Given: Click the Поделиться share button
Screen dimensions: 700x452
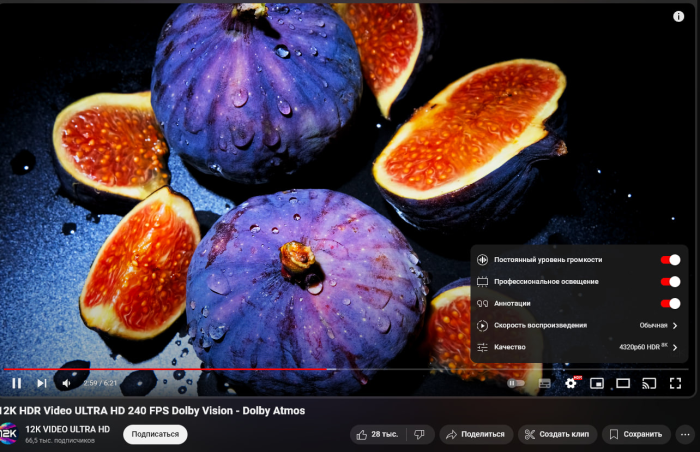Looking at the screenshot, I should point(476,434).
